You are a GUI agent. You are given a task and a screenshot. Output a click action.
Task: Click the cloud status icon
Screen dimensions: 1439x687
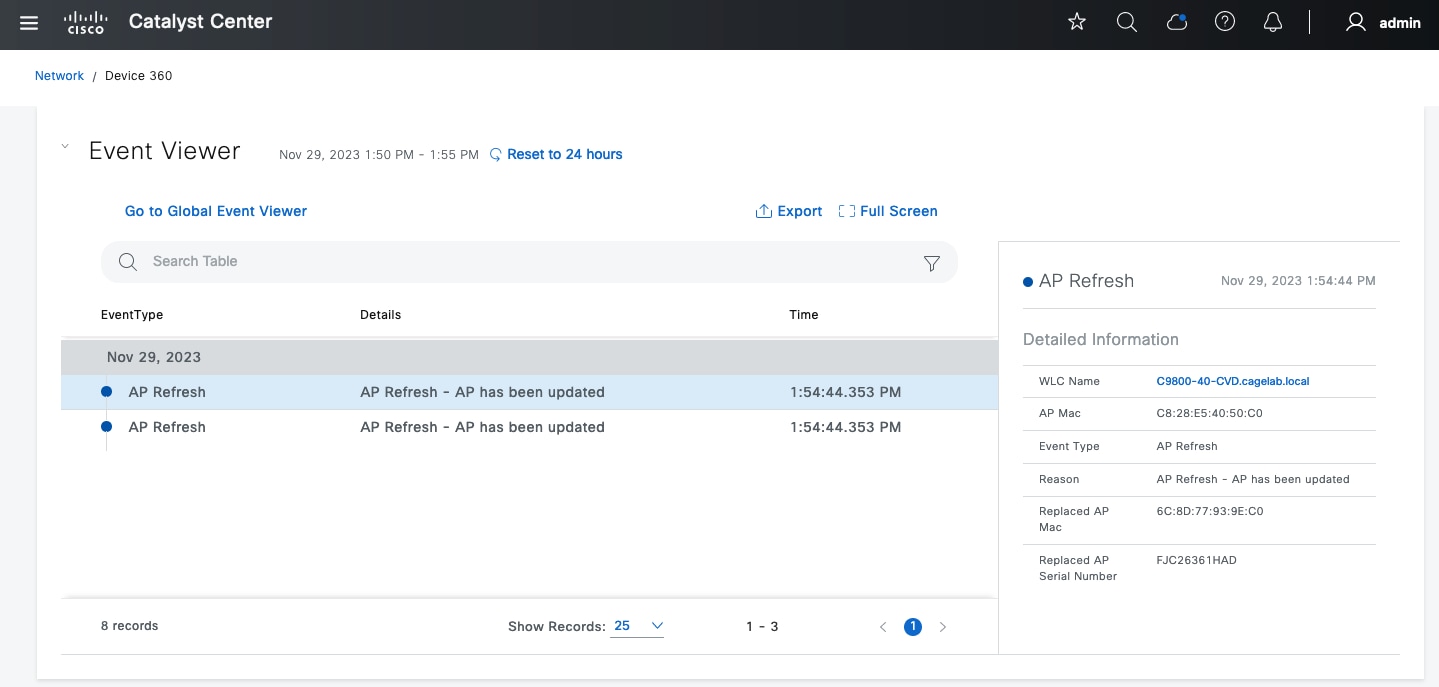[1177, 22]
